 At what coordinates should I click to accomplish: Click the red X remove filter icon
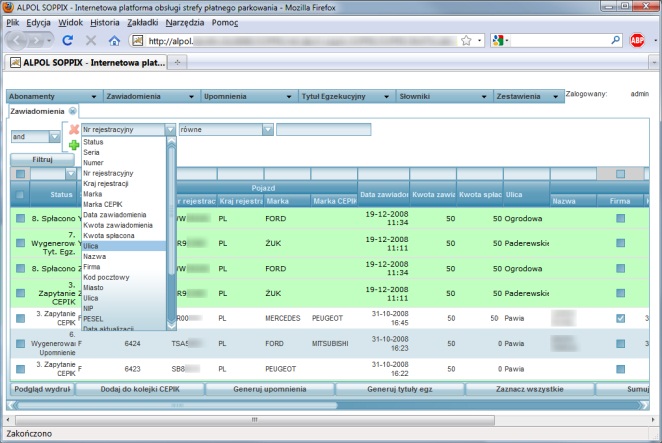point(74,130)
